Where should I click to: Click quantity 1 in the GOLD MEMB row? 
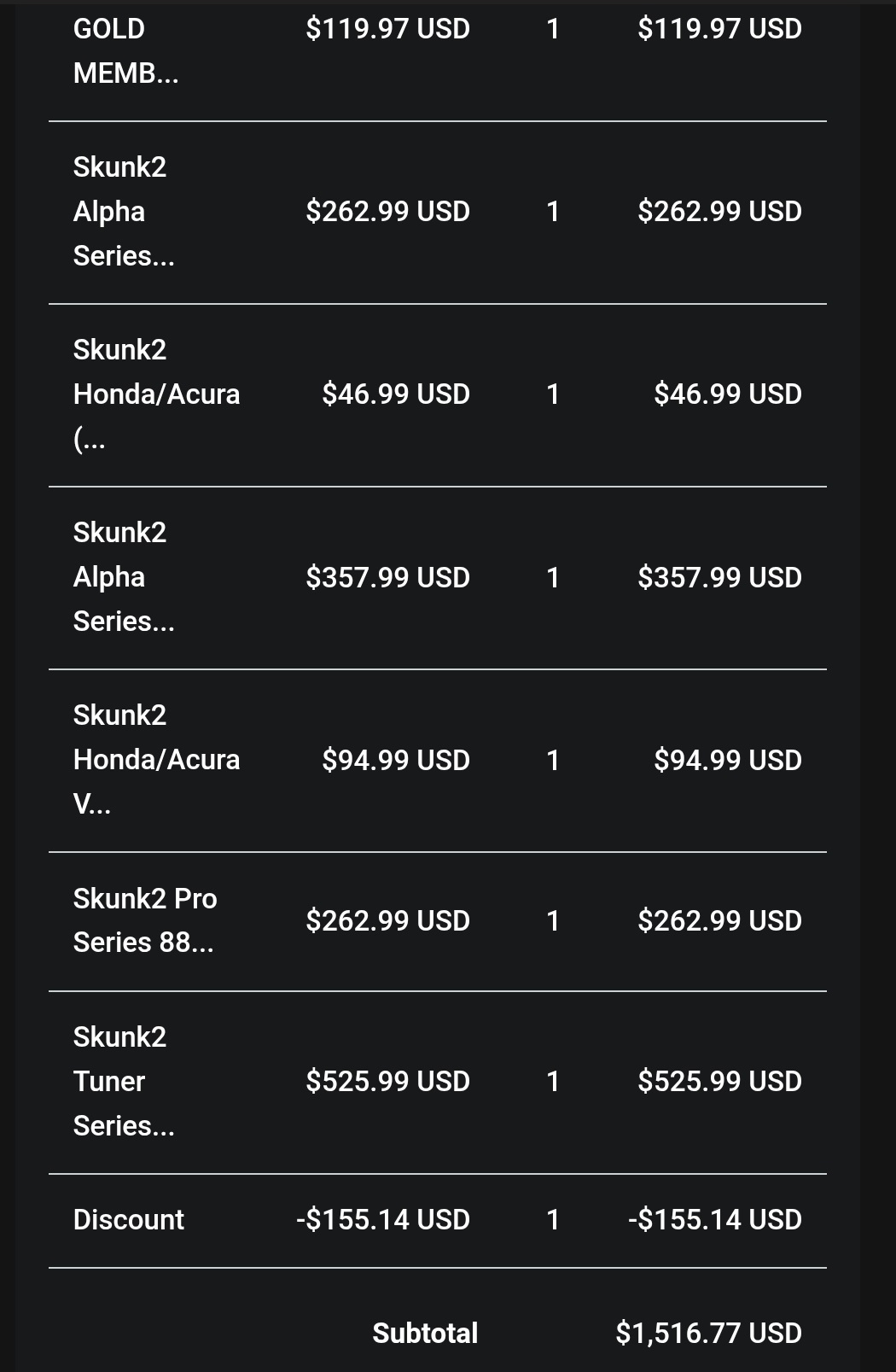coord(553,29)
